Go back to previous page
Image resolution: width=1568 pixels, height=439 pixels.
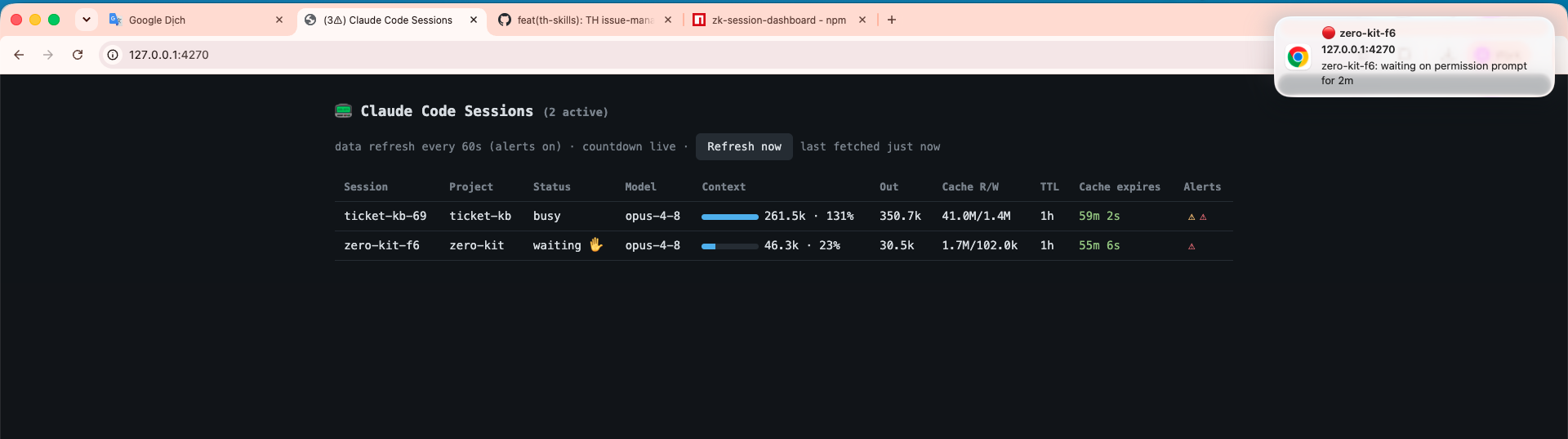point(19,55)
